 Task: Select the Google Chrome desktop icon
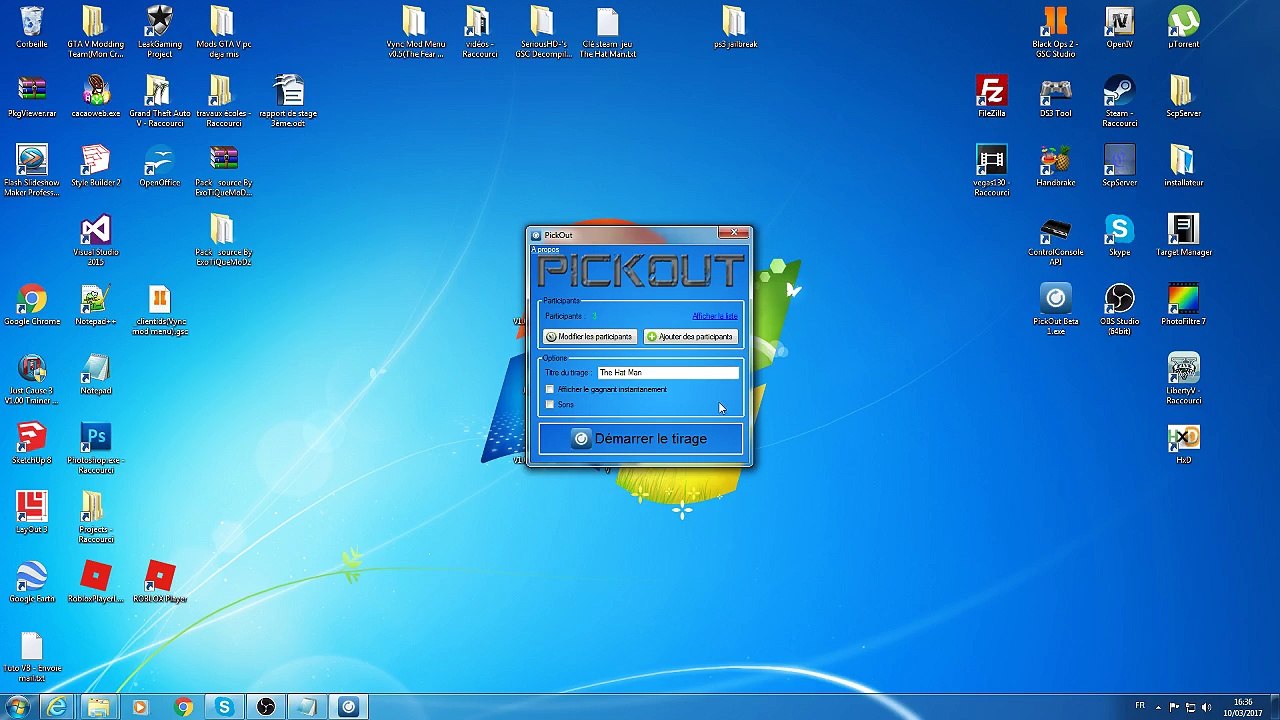[32, 305]
